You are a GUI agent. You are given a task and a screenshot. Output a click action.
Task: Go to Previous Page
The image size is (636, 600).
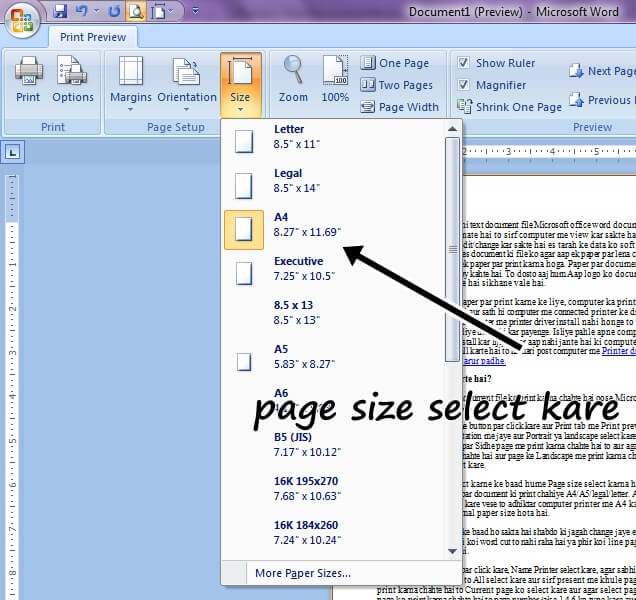click(602, 100)
